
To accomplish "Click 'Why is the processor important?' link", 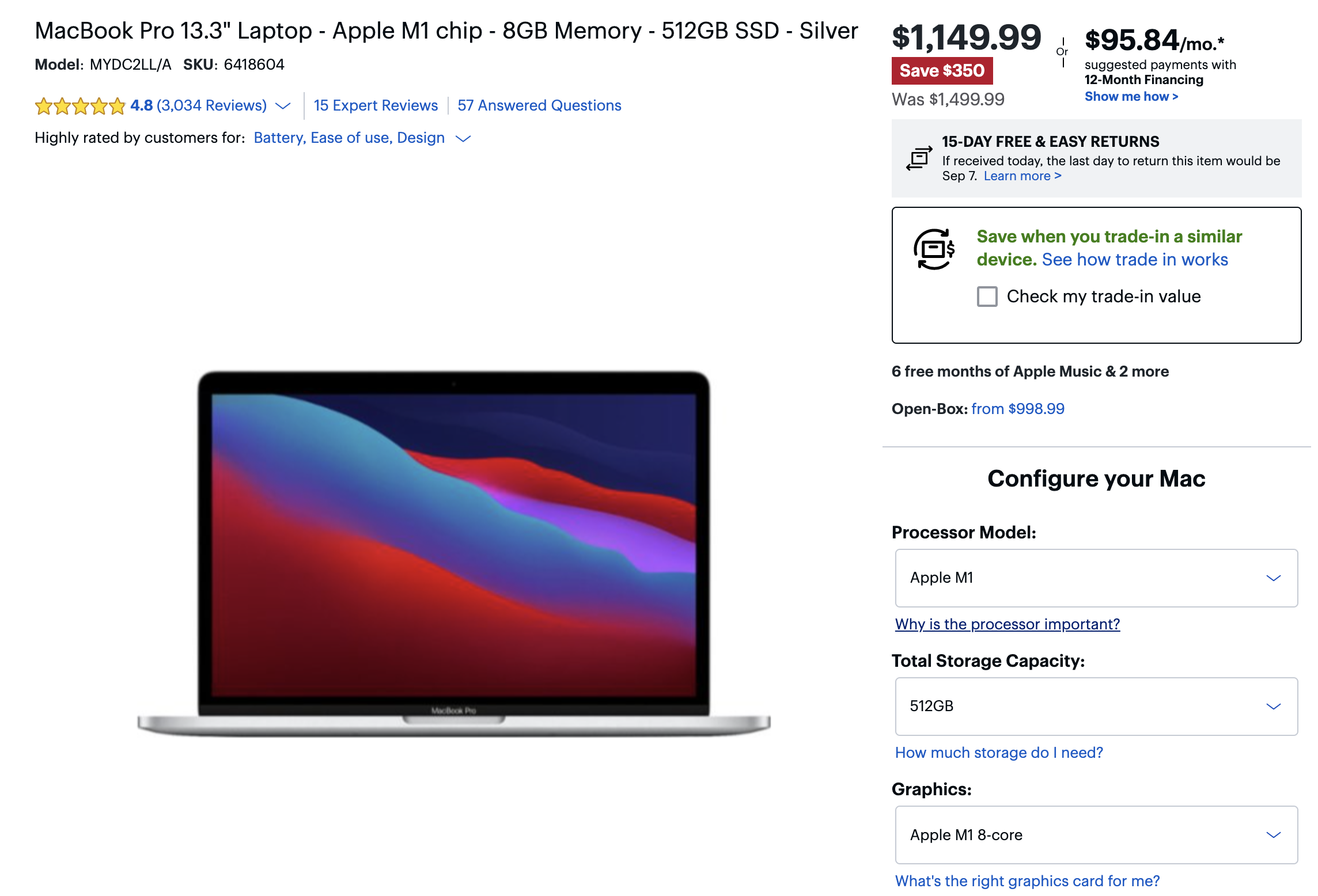I will coord(1008,624).
